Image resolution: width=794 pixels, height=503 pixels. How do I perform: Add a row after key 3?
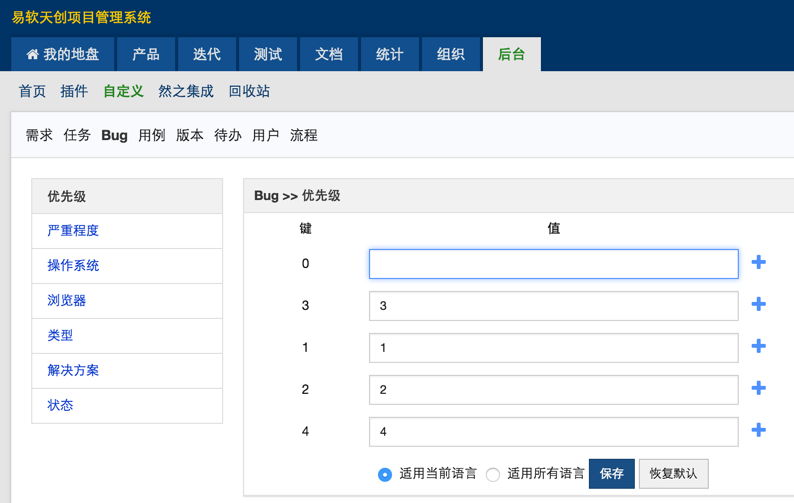click(758, 304)
